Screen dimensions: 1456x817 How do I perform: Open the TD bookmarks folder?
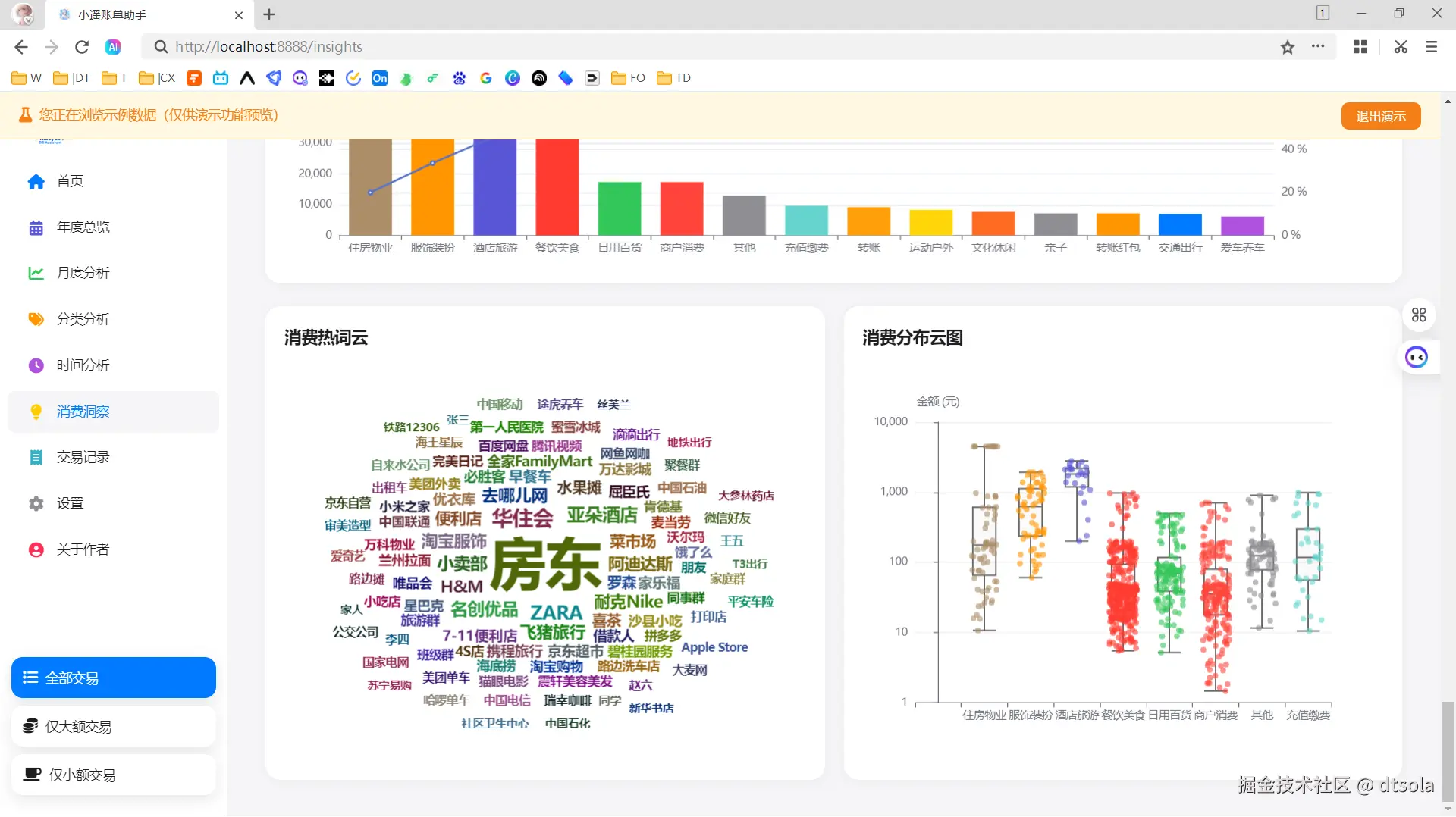pyautogui.click(x=674, y=78)
